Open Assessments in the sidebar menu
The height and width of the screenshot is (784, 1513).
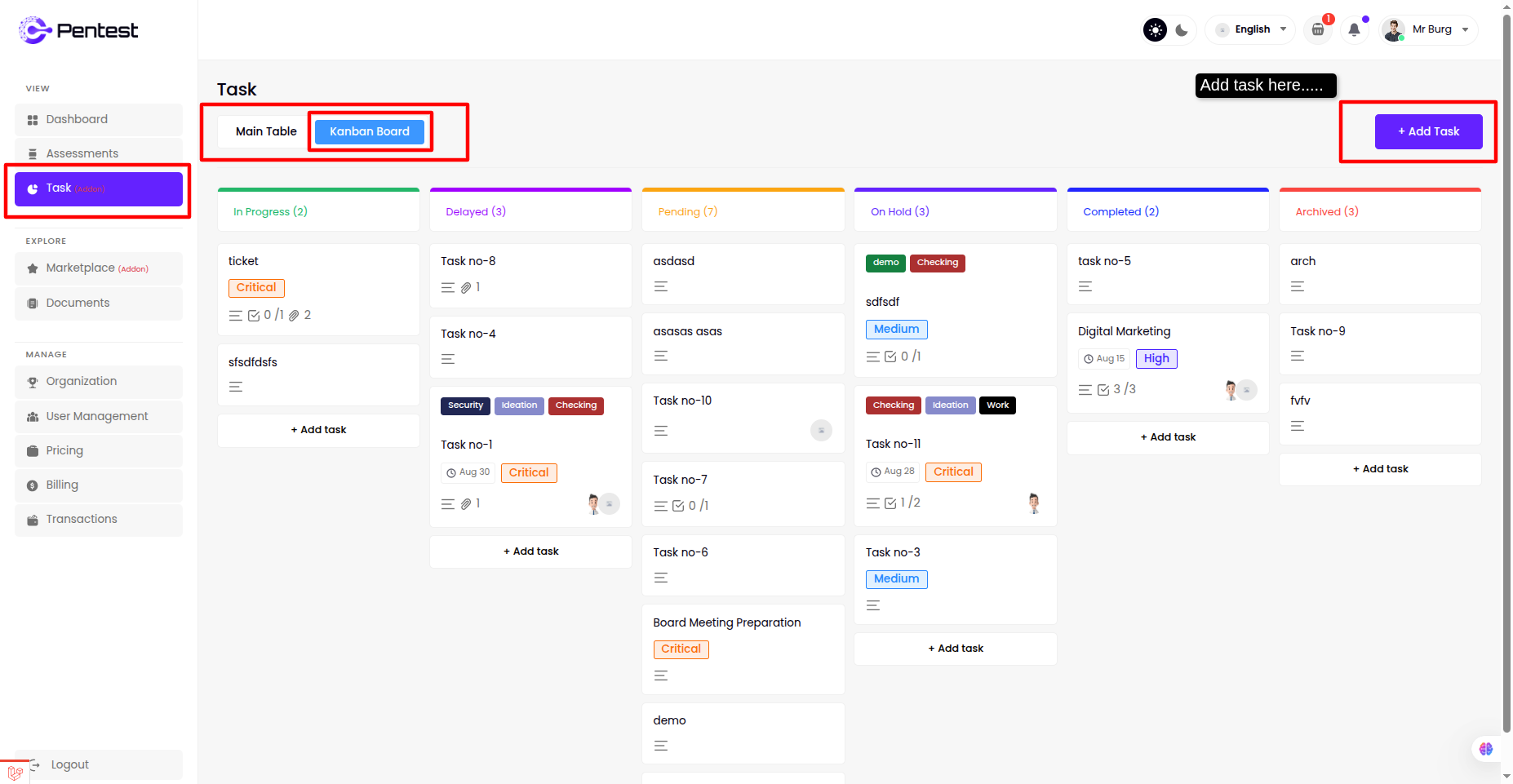(x=82, y=153)
